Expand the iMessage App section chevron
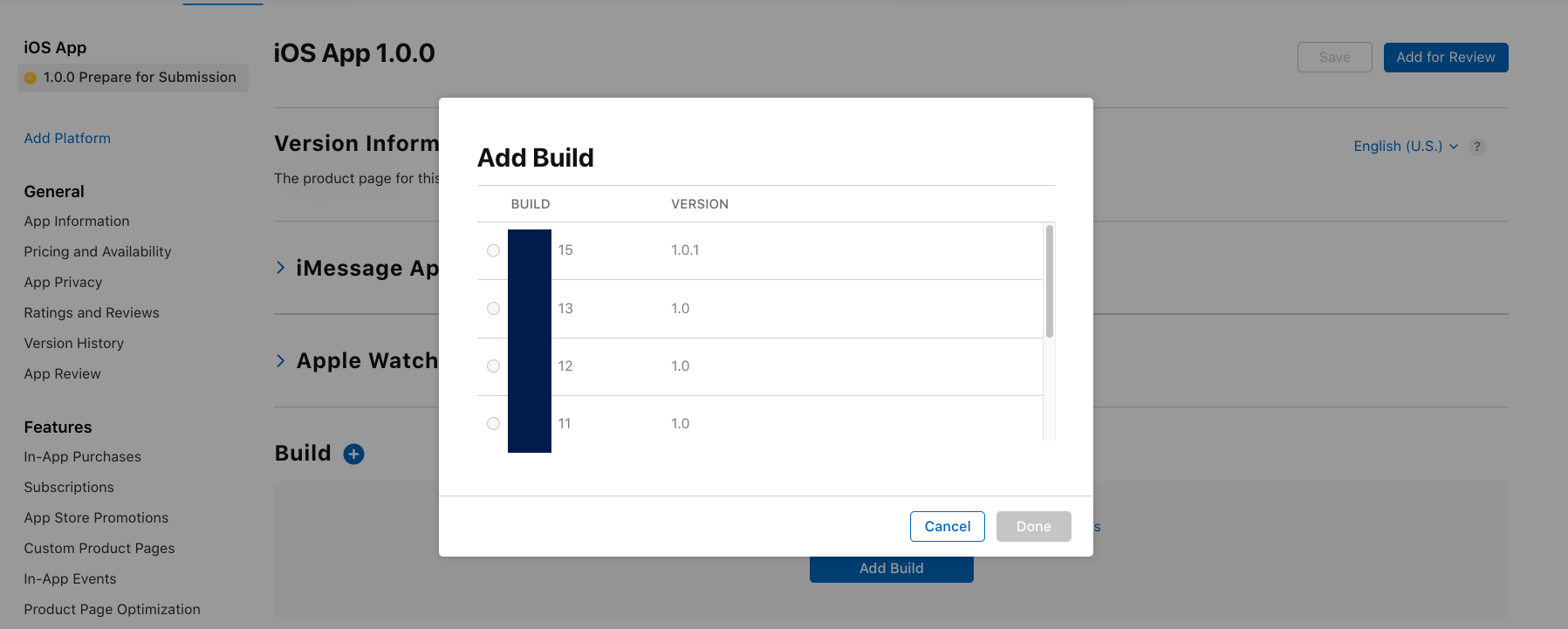Screen dimensions: 1568x629 click(281, 268)
